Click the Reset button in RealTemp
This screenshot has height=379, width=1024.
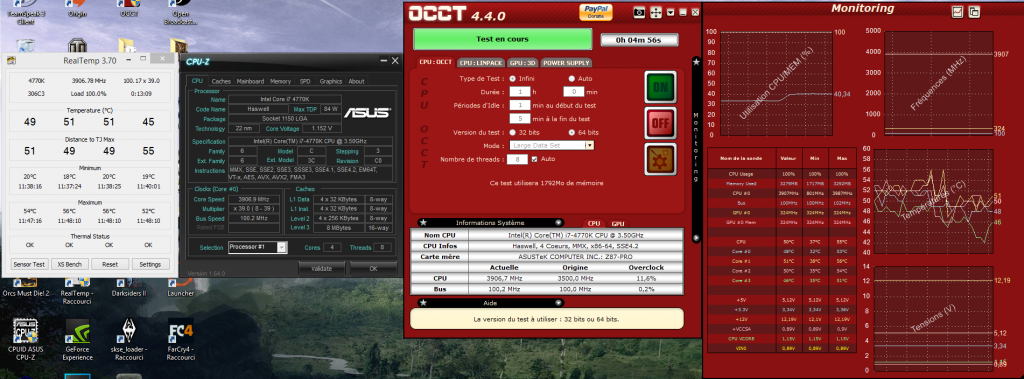coord(110,264)
